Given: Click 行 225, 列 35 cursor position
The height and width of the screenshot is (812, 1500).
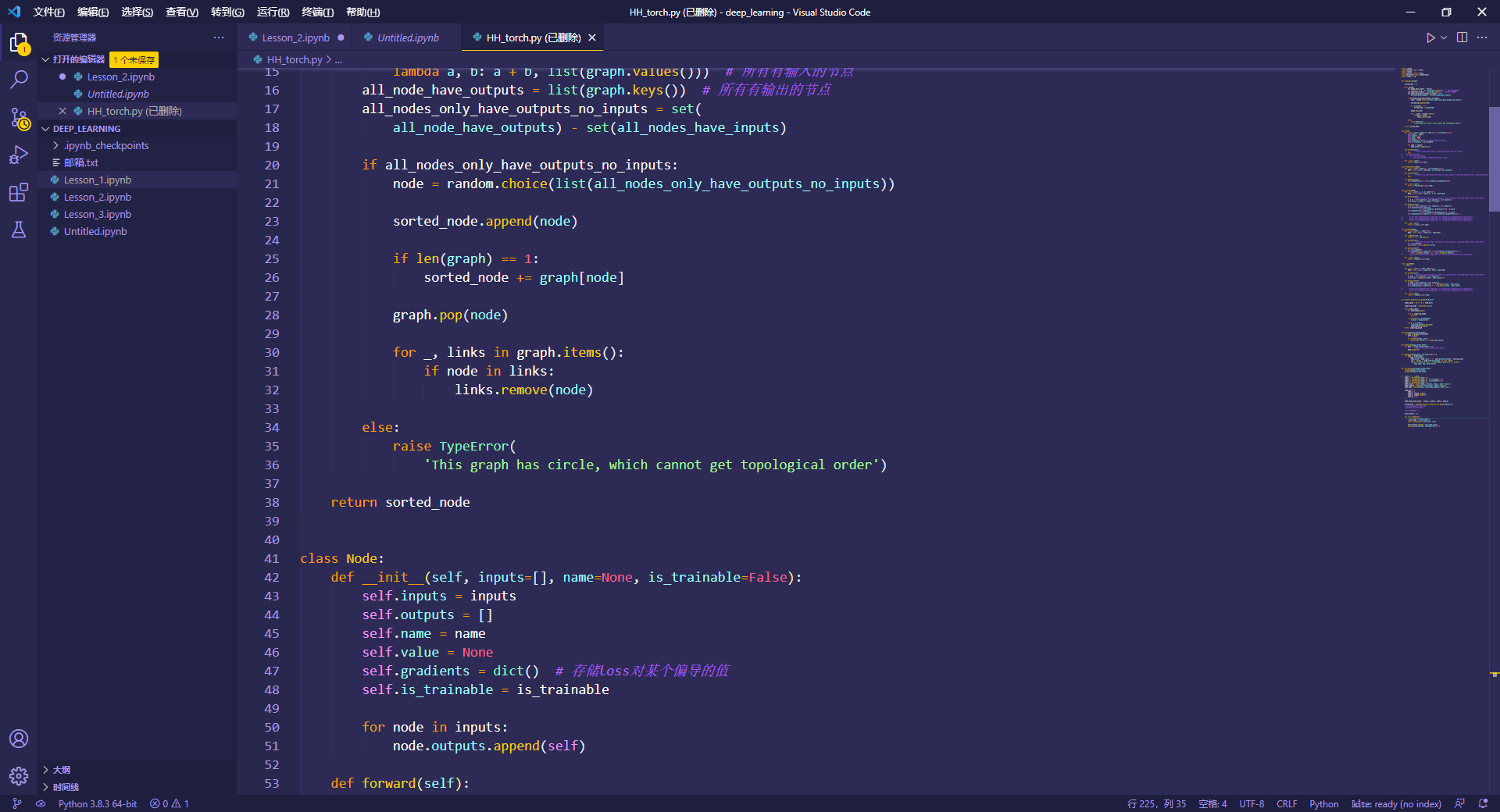Looking at the screenshot, I should click(x=1156, y=803).
